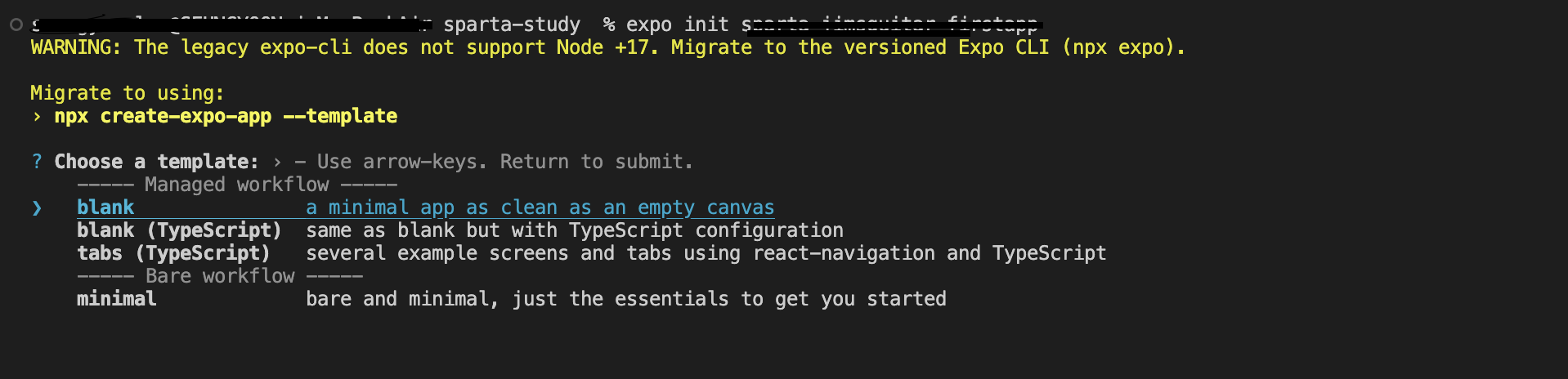Click the underlined minimal app description link
Viewport: 1568px width, 379px height.
[x=540, y=207]
